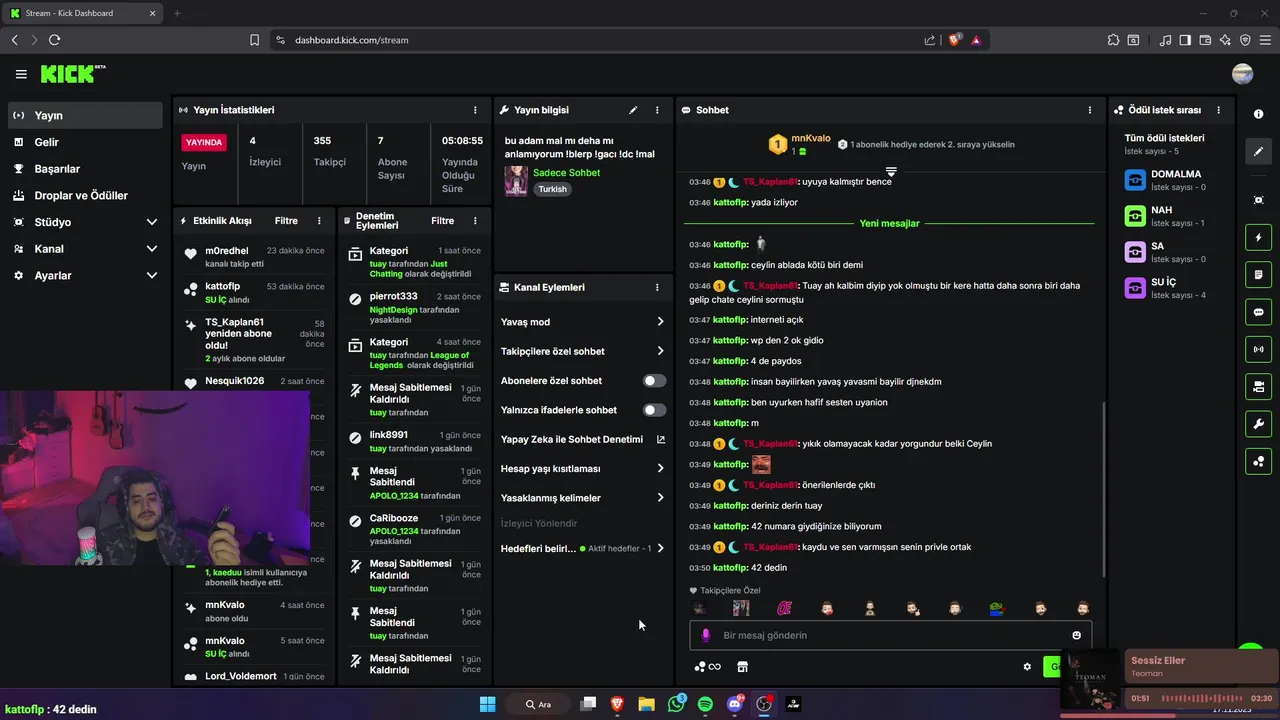Select Gelir in the left sidebar
The image size is (1280, 720).
click(x=84, y=142)
